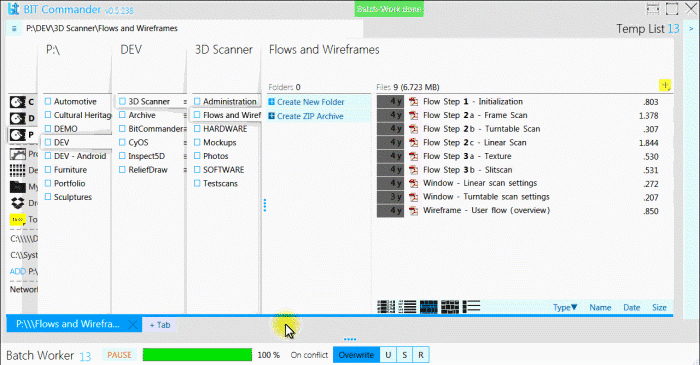Expand the subfolder marker next to BitCommander
Screen dimensions: 700x365
pos(185,129)
